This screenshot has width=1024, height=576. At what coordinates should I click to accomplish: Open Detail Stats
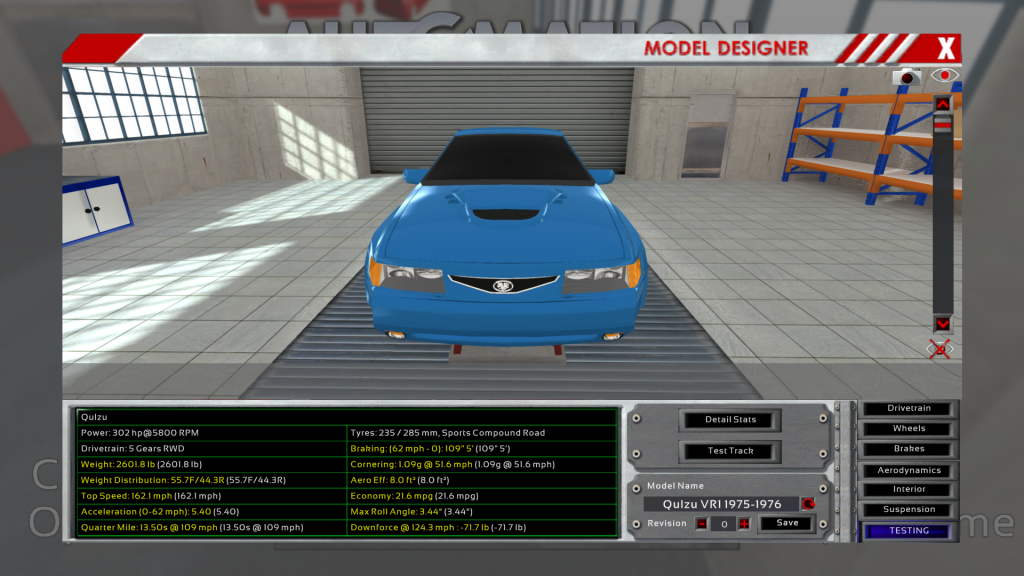point(731,420)
